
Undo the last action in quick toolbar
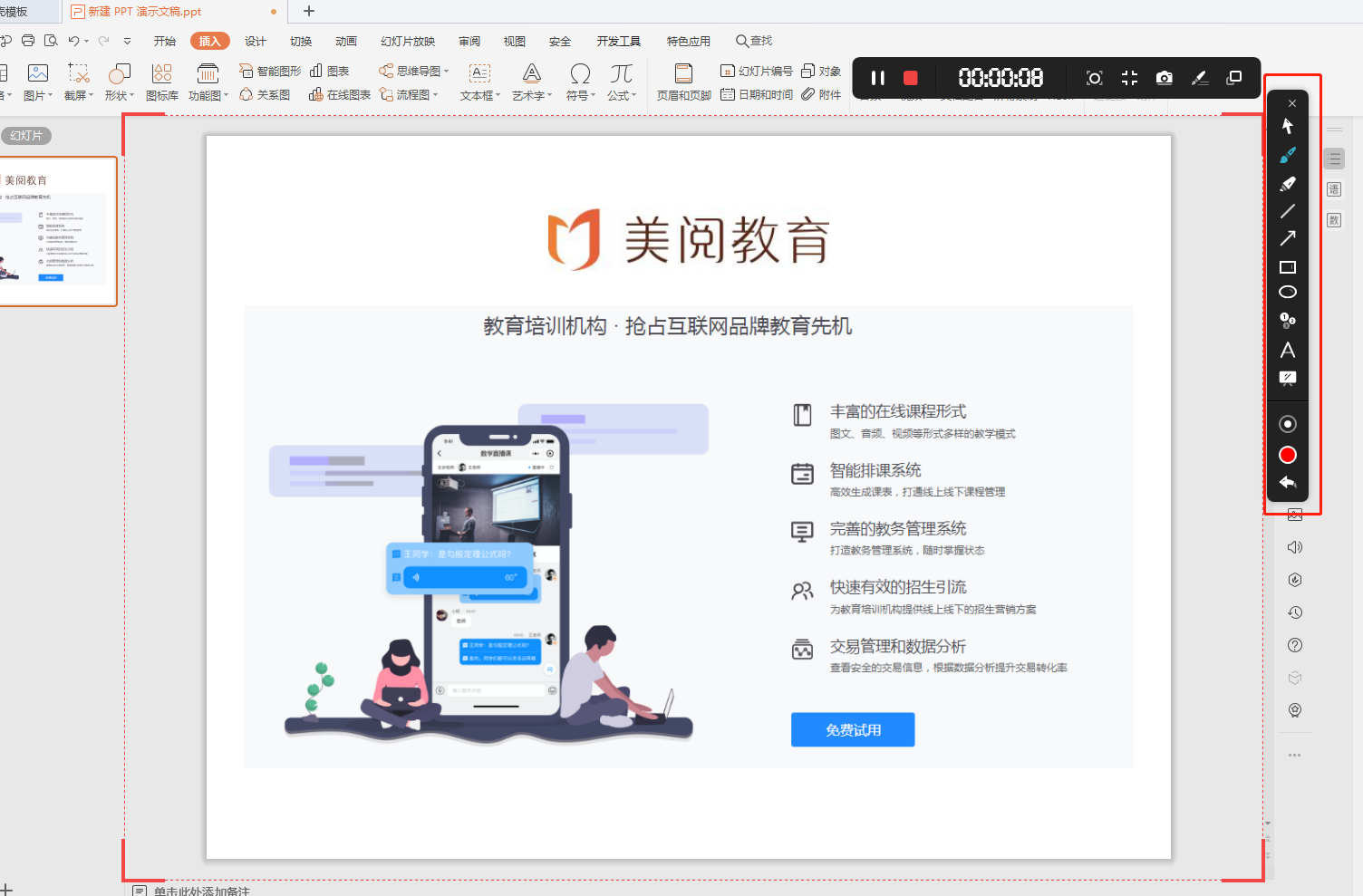click(73, 41)
